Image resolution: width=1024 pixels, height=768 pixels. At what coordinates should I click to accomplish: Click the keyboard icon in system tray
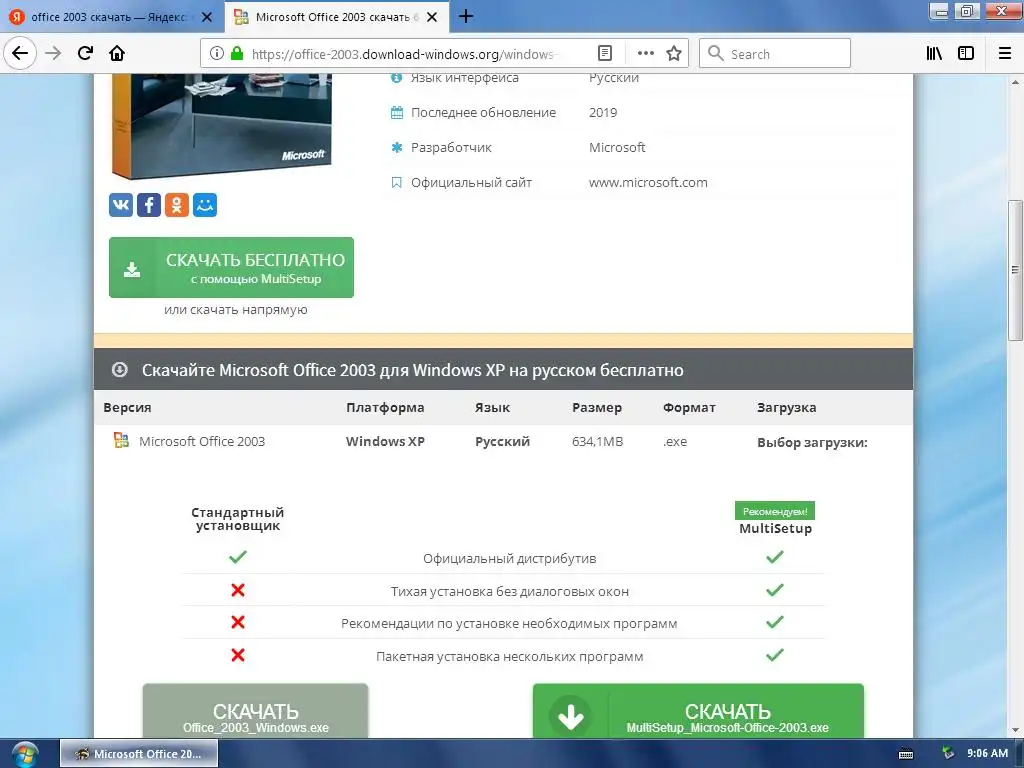pos(906,754)
